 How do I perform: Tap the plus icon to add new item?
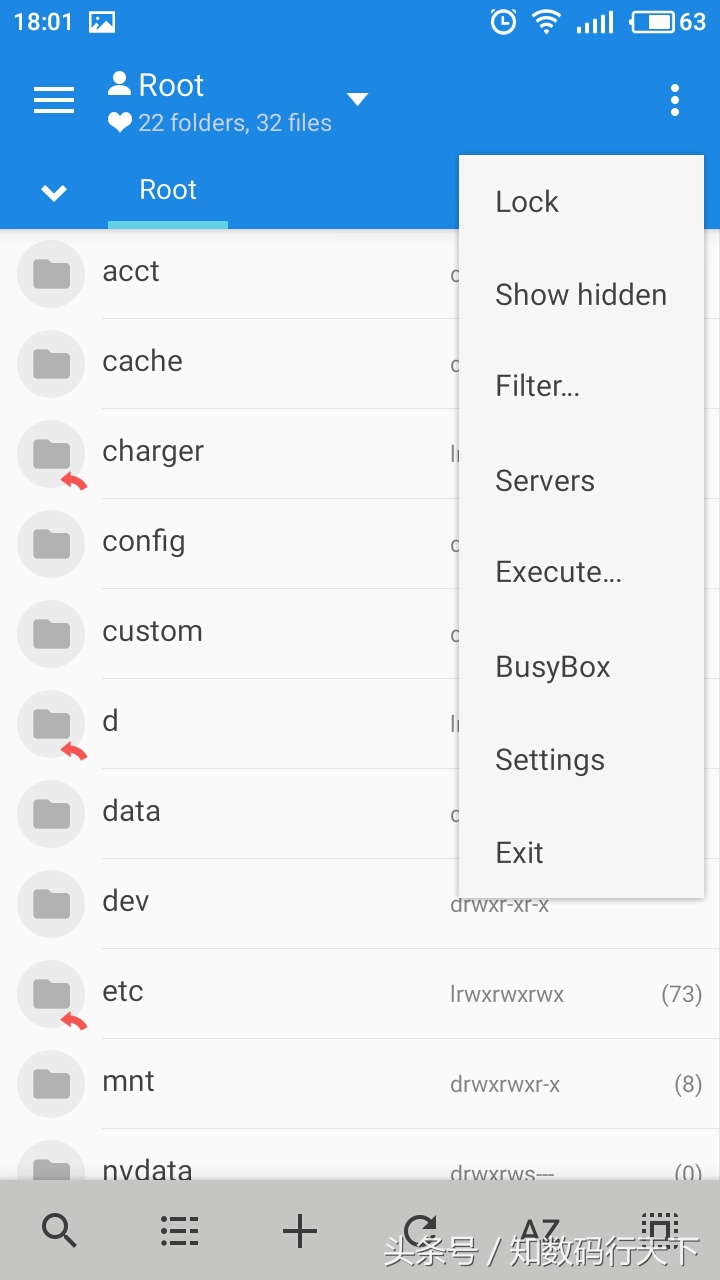tap(300, 1230)
